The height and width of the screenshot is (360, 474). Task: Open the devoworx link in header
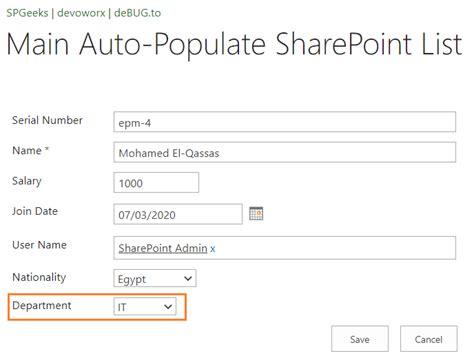[81, 13]
